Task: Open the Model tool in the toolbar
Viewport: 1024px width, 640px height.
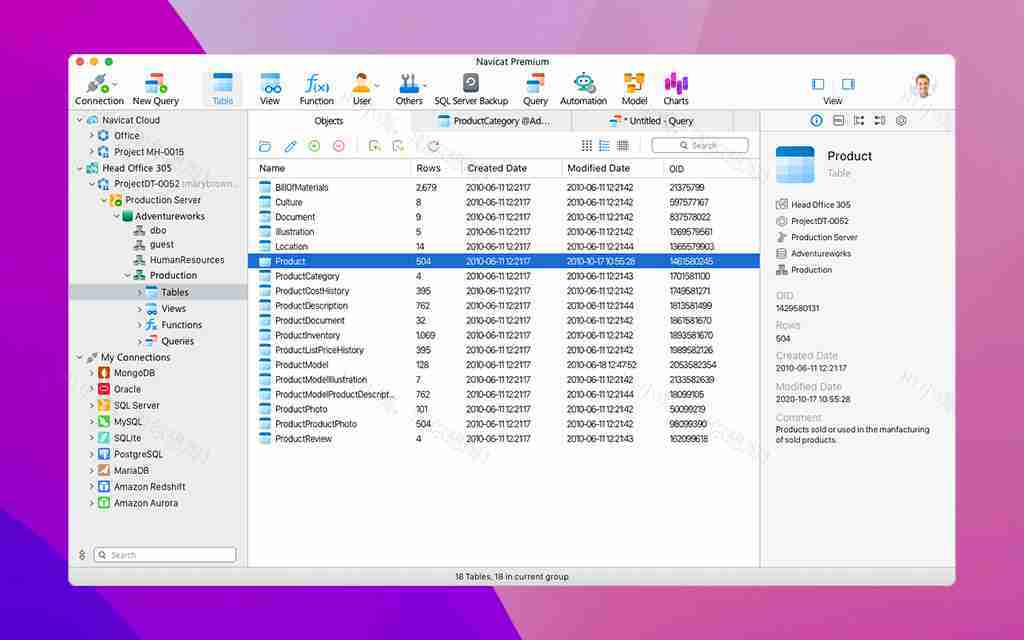Action: point(632,87)
